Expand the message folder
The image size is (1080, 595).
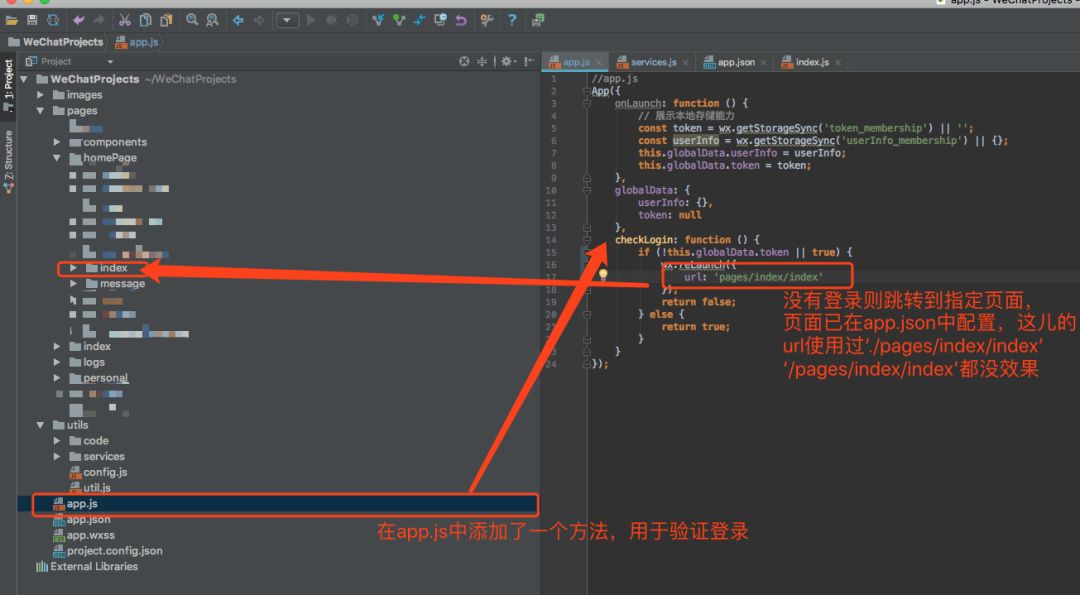pos(74,284)
